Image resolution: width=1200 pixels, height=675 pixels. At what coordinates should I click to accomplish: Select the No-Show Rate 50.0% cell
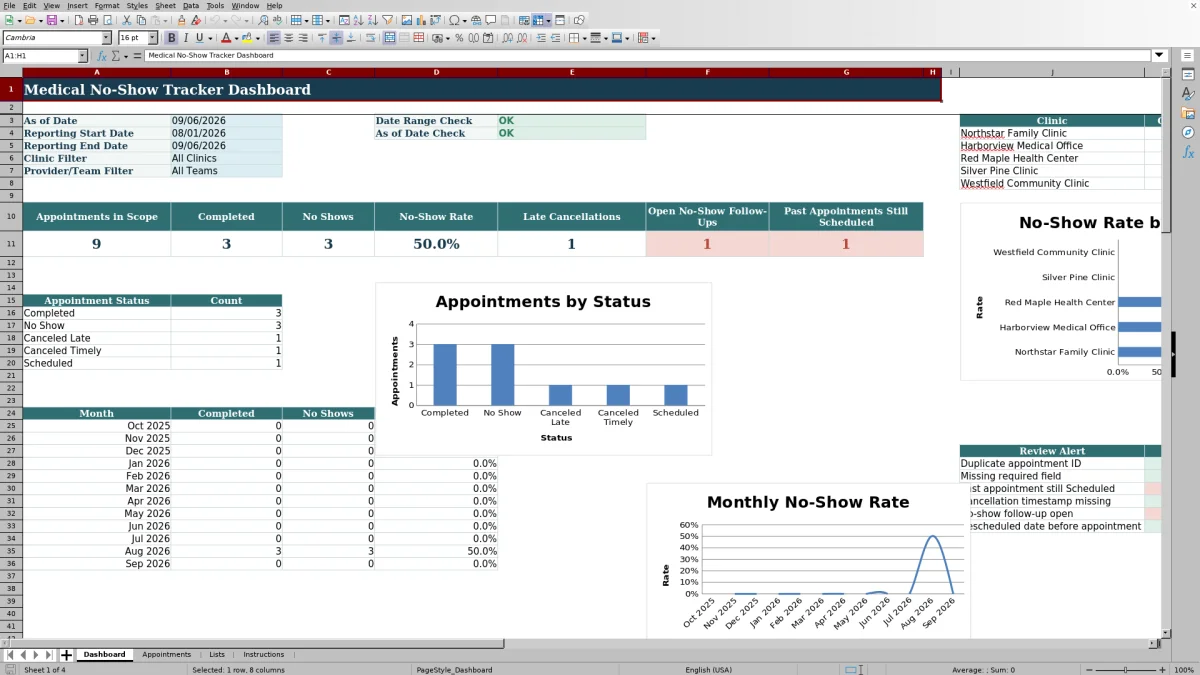436,244
